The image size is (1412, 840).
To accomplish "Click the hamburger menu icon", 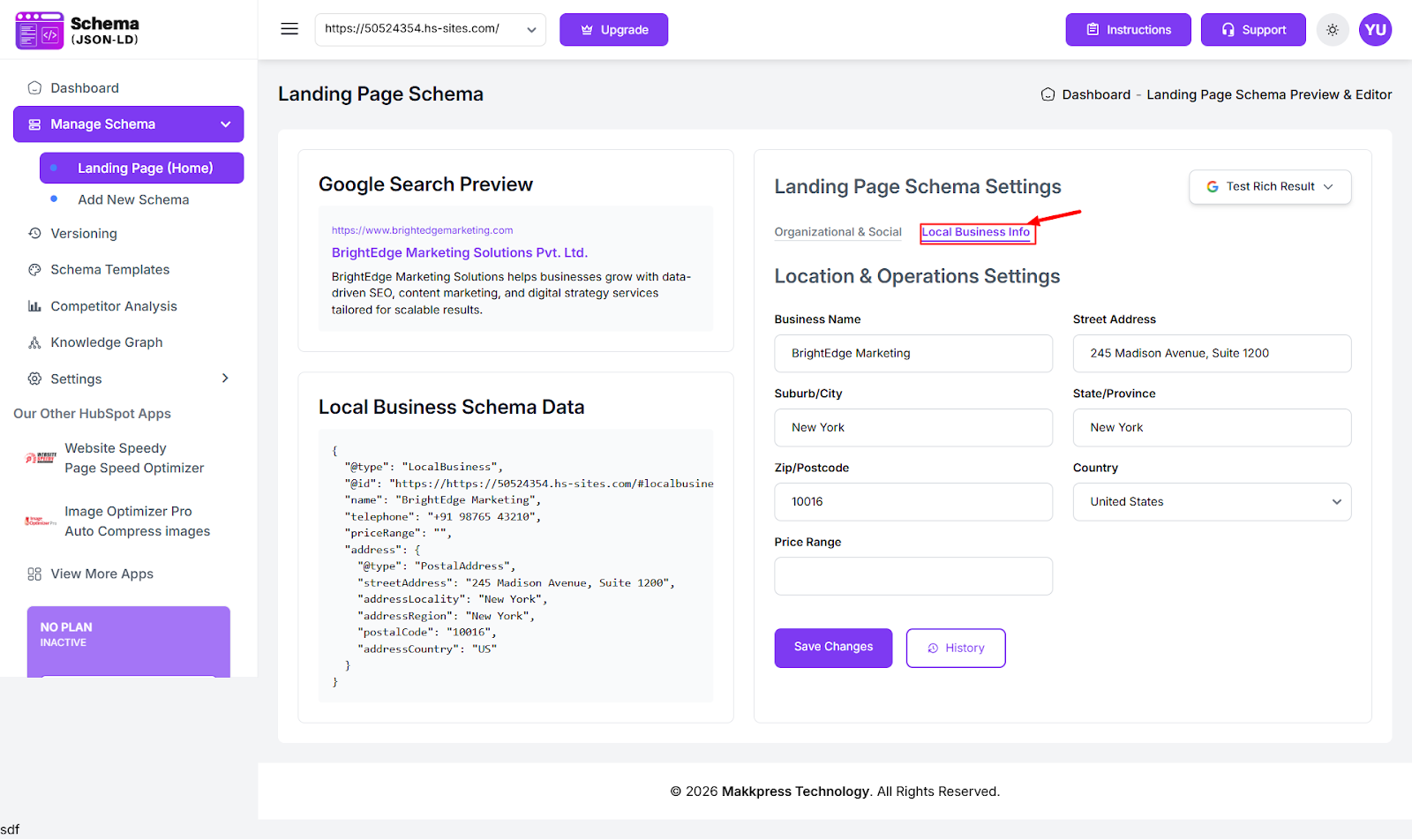I will coord(289,29).
